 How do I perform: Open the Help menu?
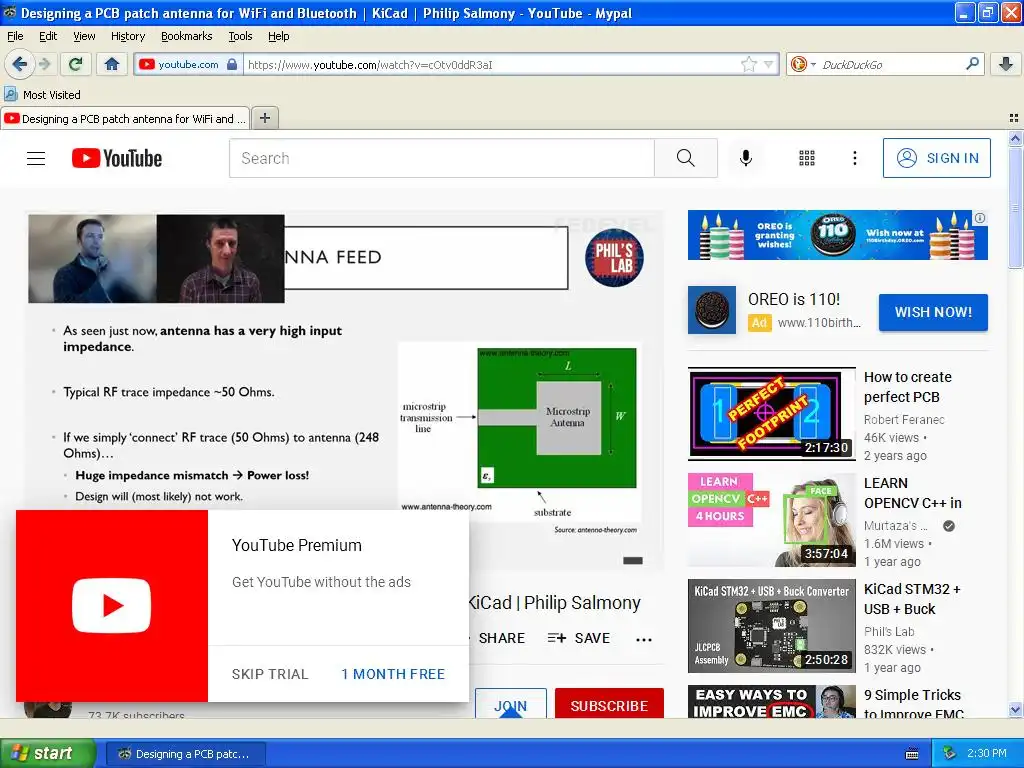pos(278,36)
